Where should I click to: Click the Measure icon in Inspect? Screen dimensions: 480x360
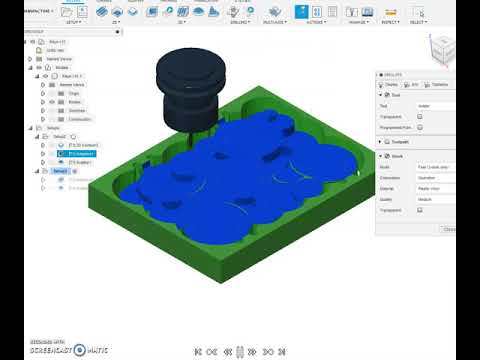[x=390, y=12]
